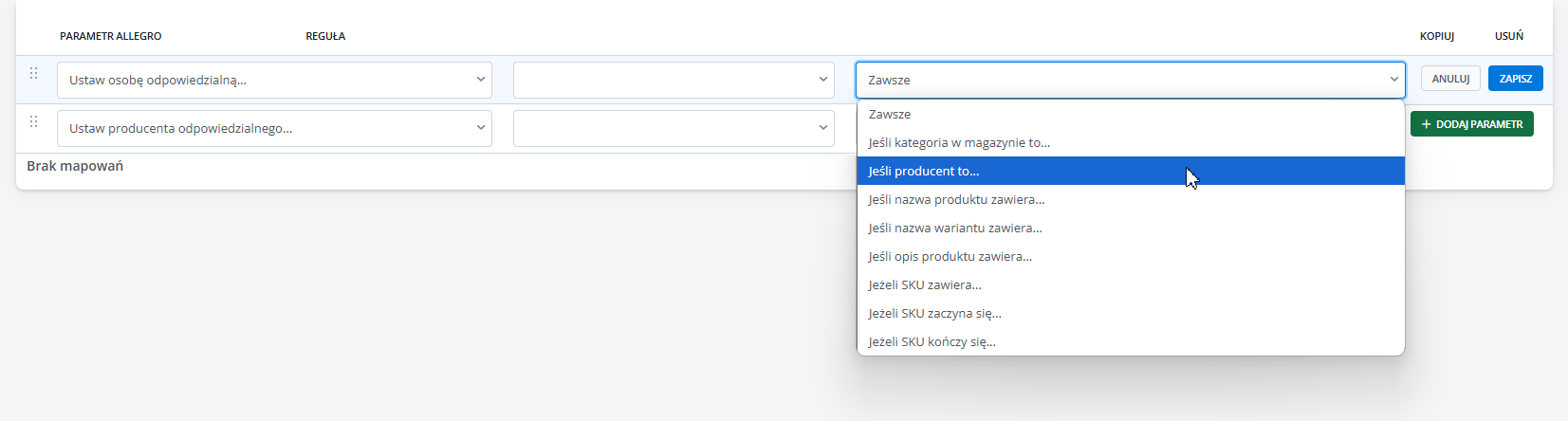Collapse the open 'Zawsze' condition combo box
Screen dimensions: 1568x421
[1131, 80]
